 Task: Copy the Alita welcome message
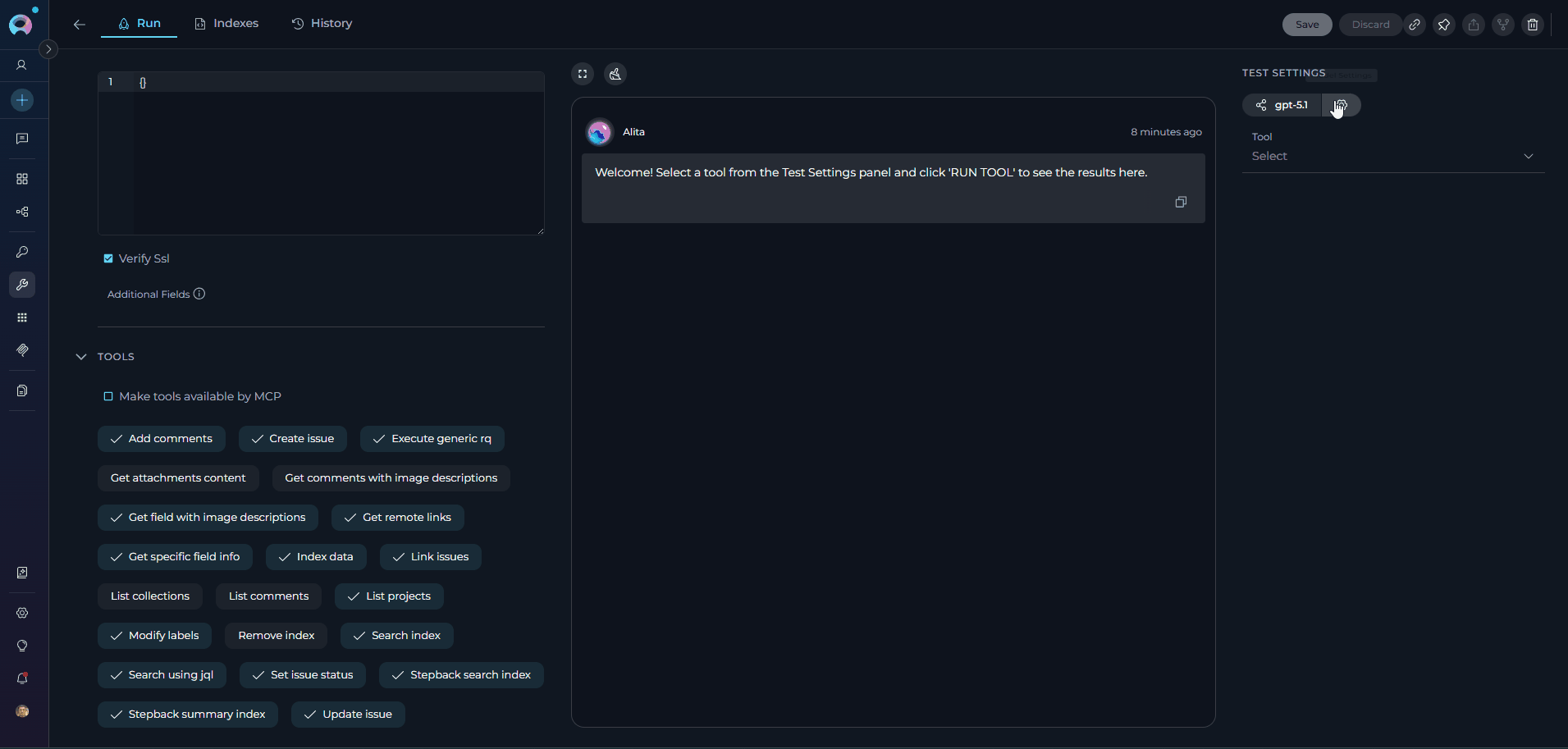point(1181,202)
